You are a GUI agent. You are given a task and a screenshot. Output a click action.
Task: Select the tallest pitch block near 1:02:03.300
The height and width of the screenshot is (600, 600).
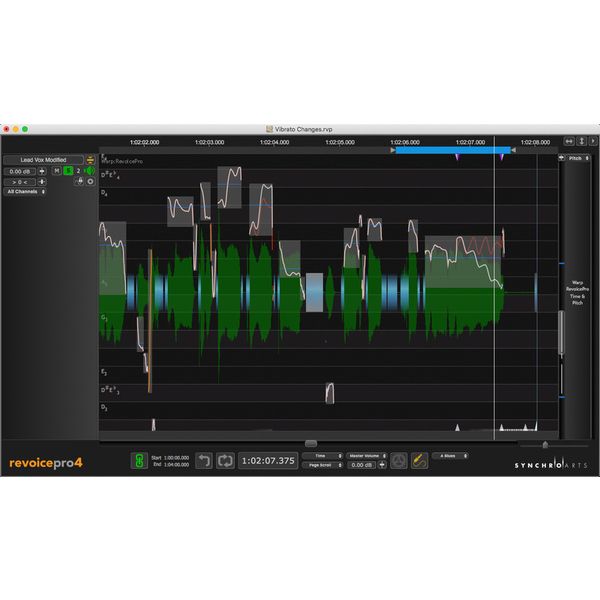click(230, 187)
